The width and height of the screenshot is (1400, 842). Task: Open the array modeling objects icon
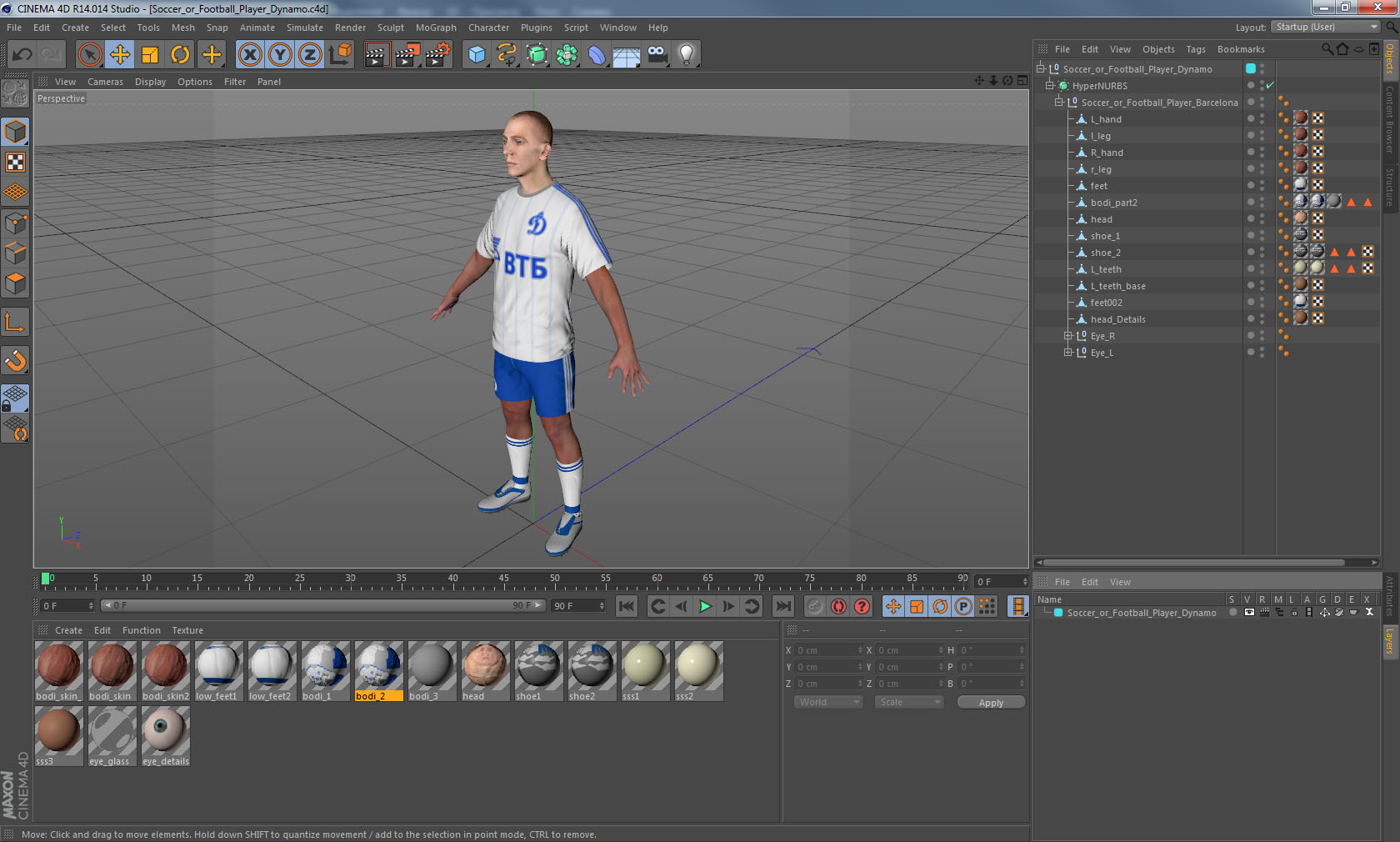tap(567, 55)
